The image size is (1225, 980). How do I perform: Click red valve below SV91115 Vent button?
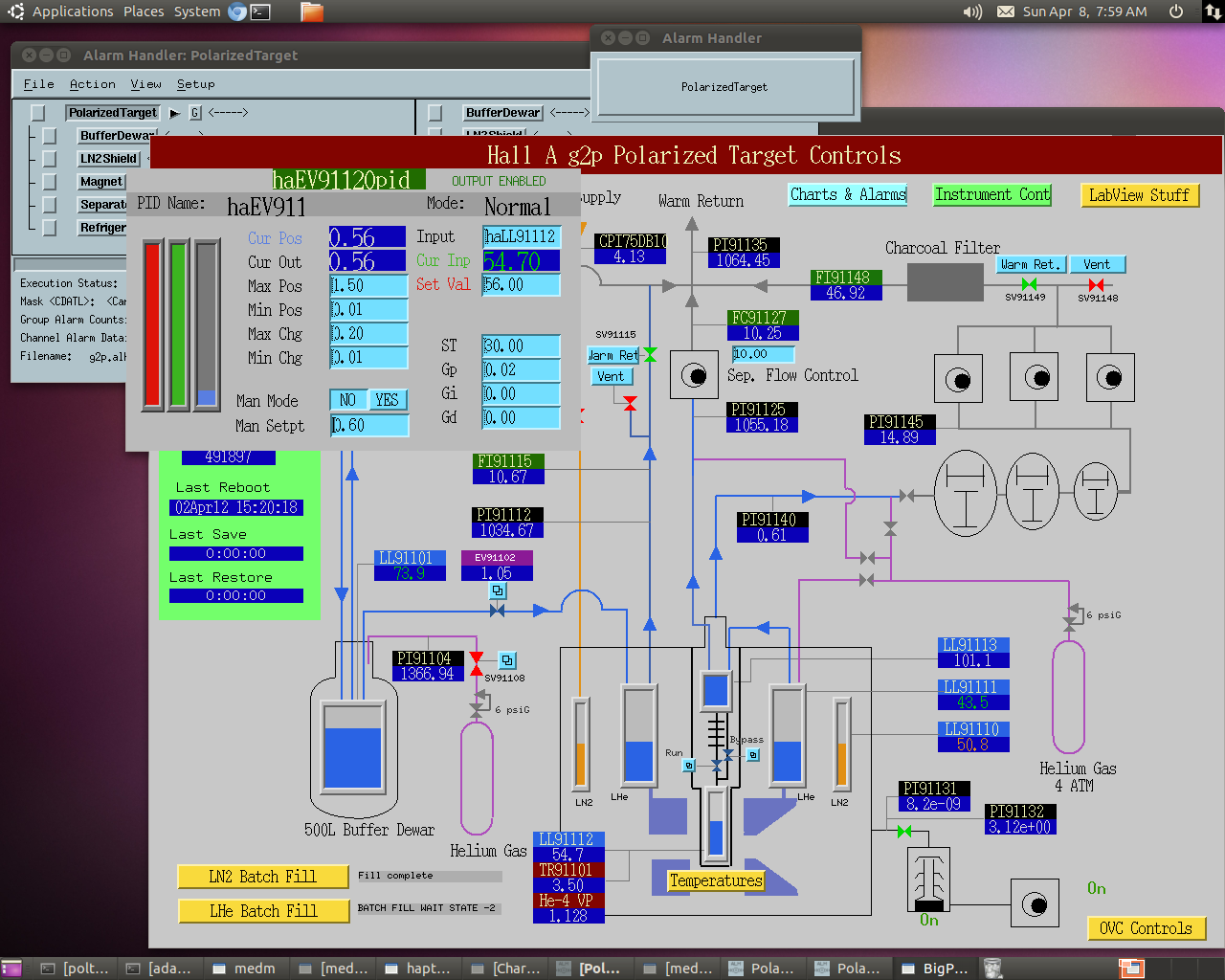tap(630, 404)
